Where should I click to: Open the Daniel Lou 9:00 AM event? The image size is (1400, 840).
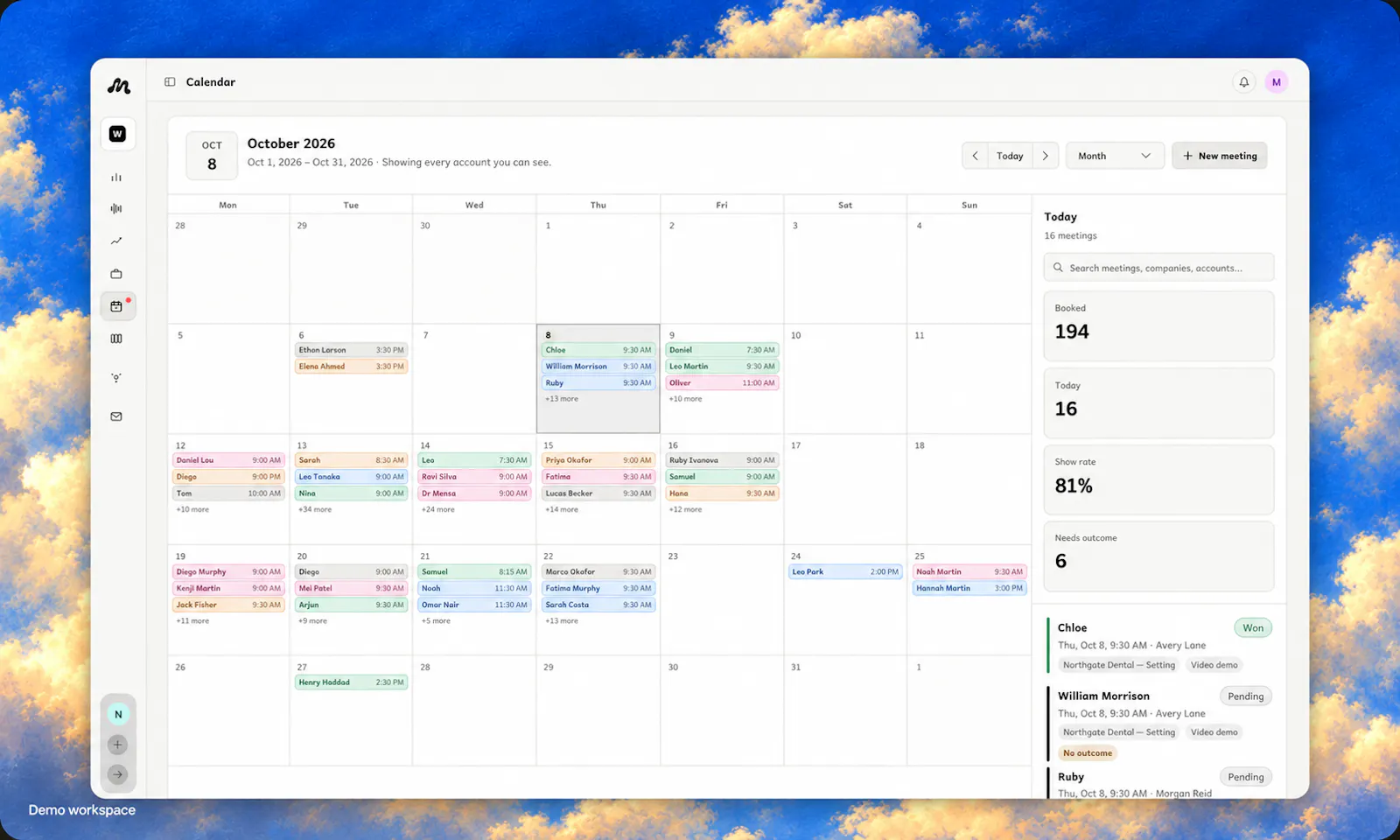pyautogui.click(x=228, y=460)
